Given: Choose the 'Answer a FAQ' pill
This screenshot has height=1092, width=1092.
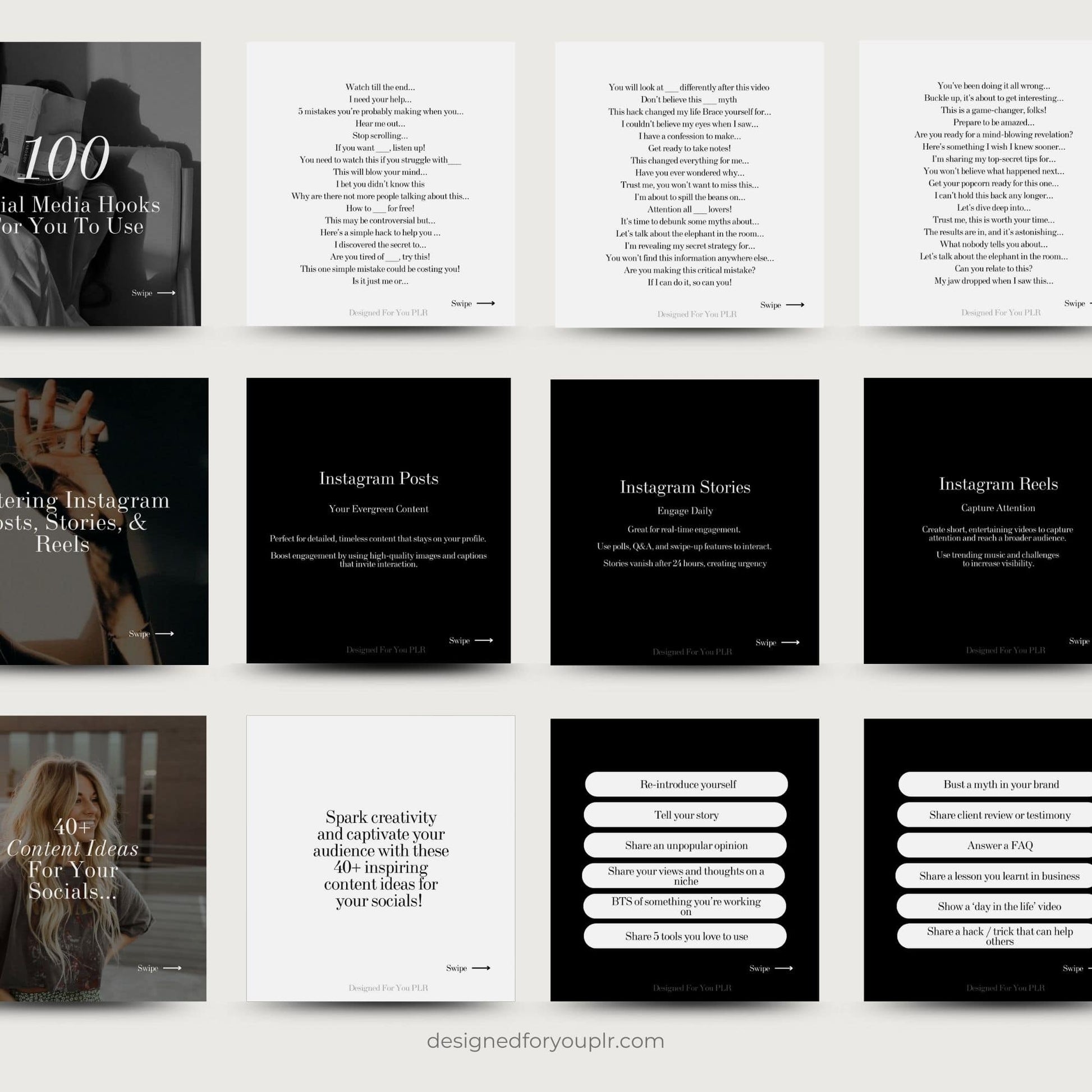Looking at the screenshot, I should 999,846.
